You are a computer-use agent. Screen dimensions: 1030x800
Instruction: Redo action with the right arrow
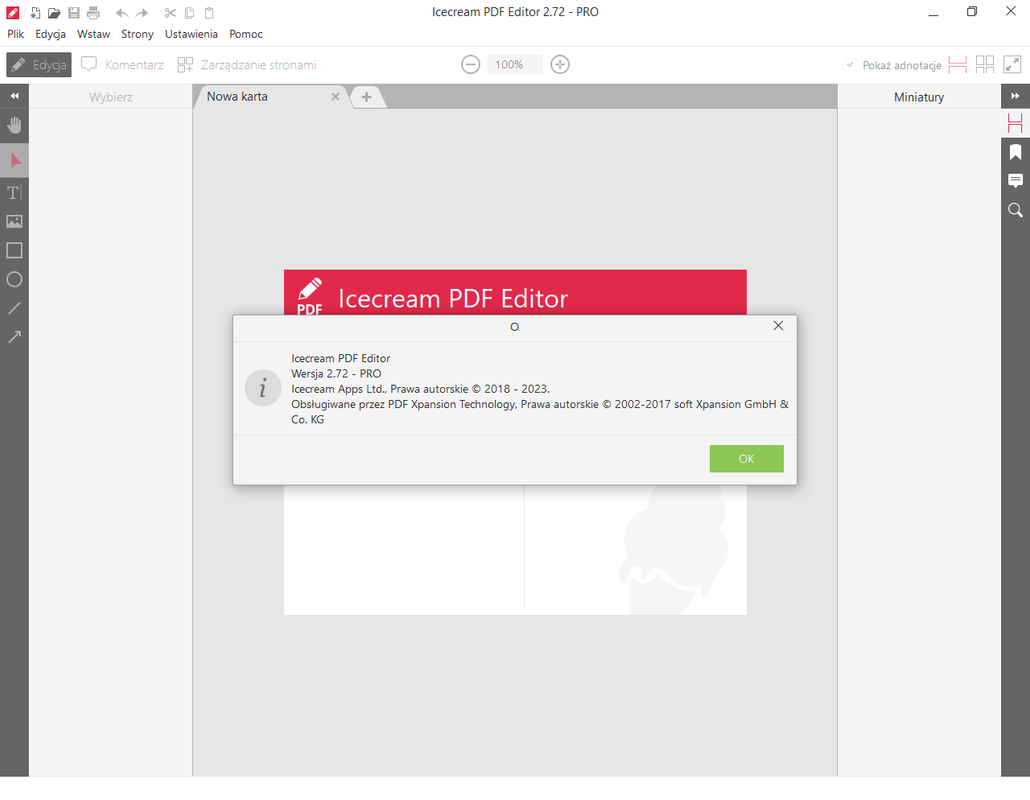142,12
